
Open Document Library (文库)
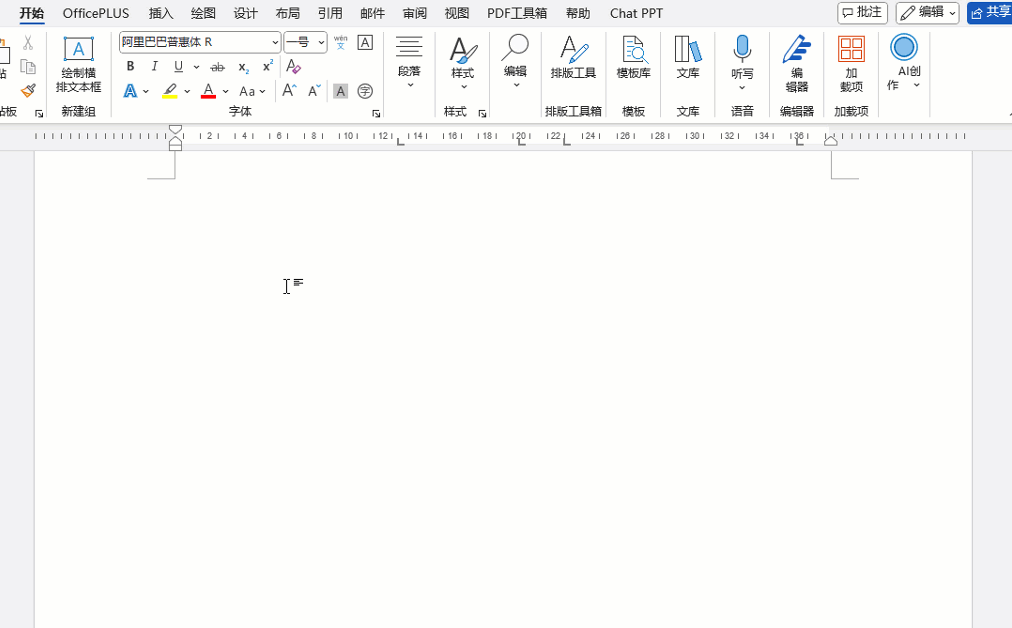[688, 58]
